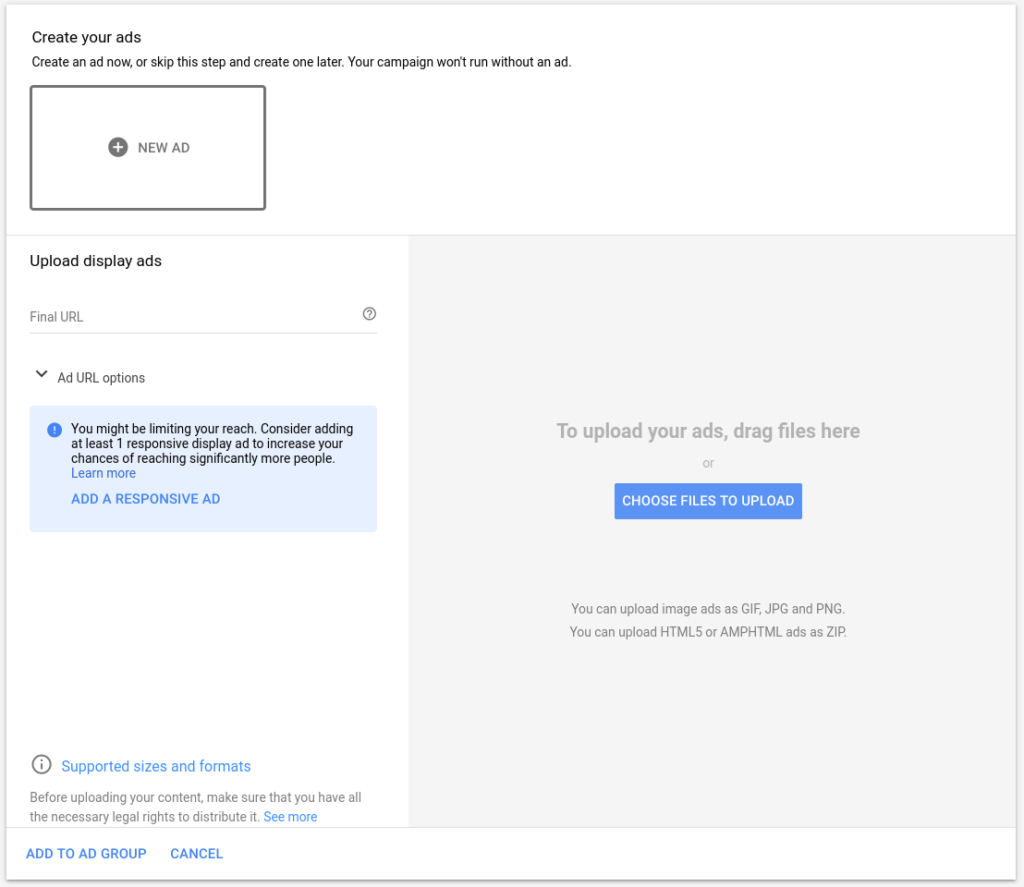
Task: Click the drag files here drop area
Action: pyautogui.click(x=708, y=531)
